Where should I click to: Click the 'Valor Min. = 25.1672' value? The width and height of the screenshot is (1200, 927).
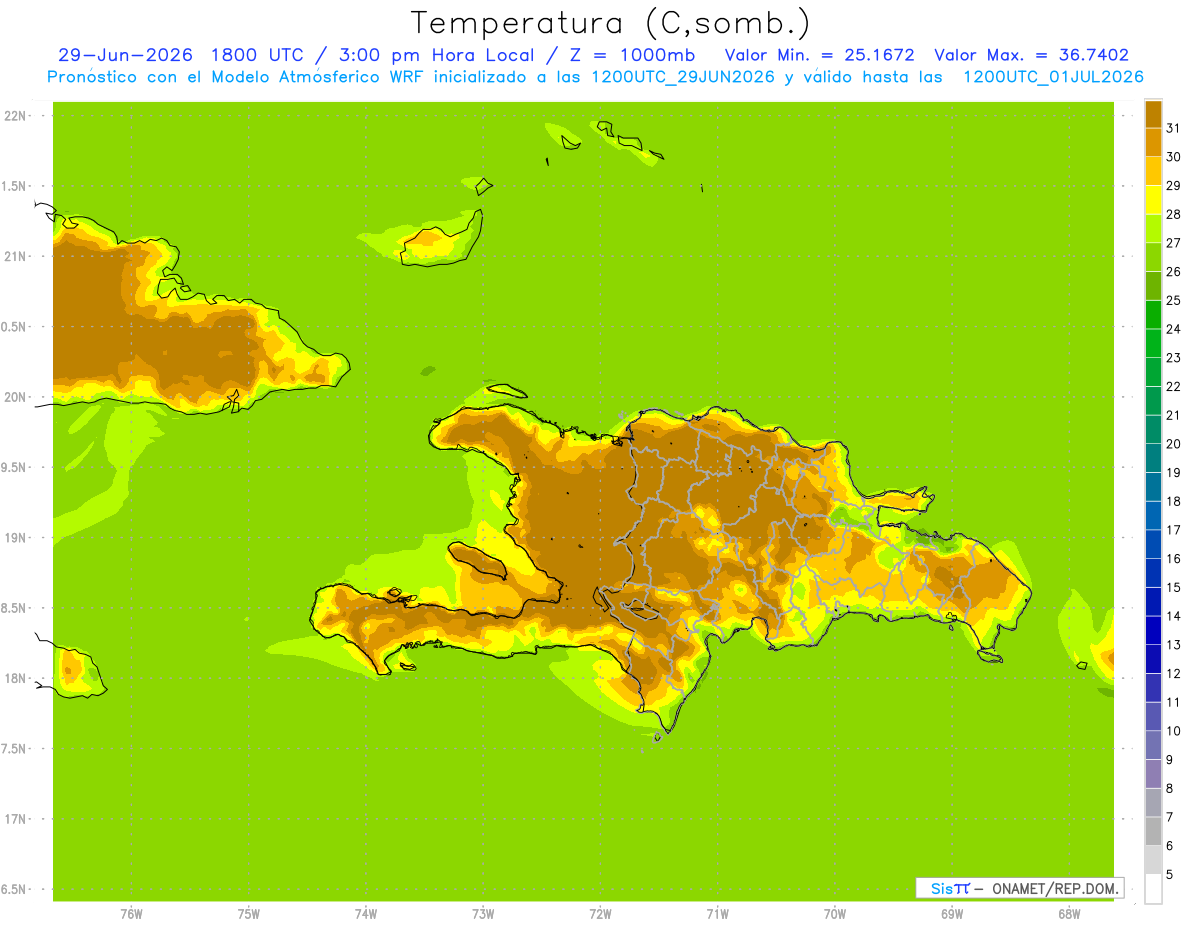pos(819,55)
